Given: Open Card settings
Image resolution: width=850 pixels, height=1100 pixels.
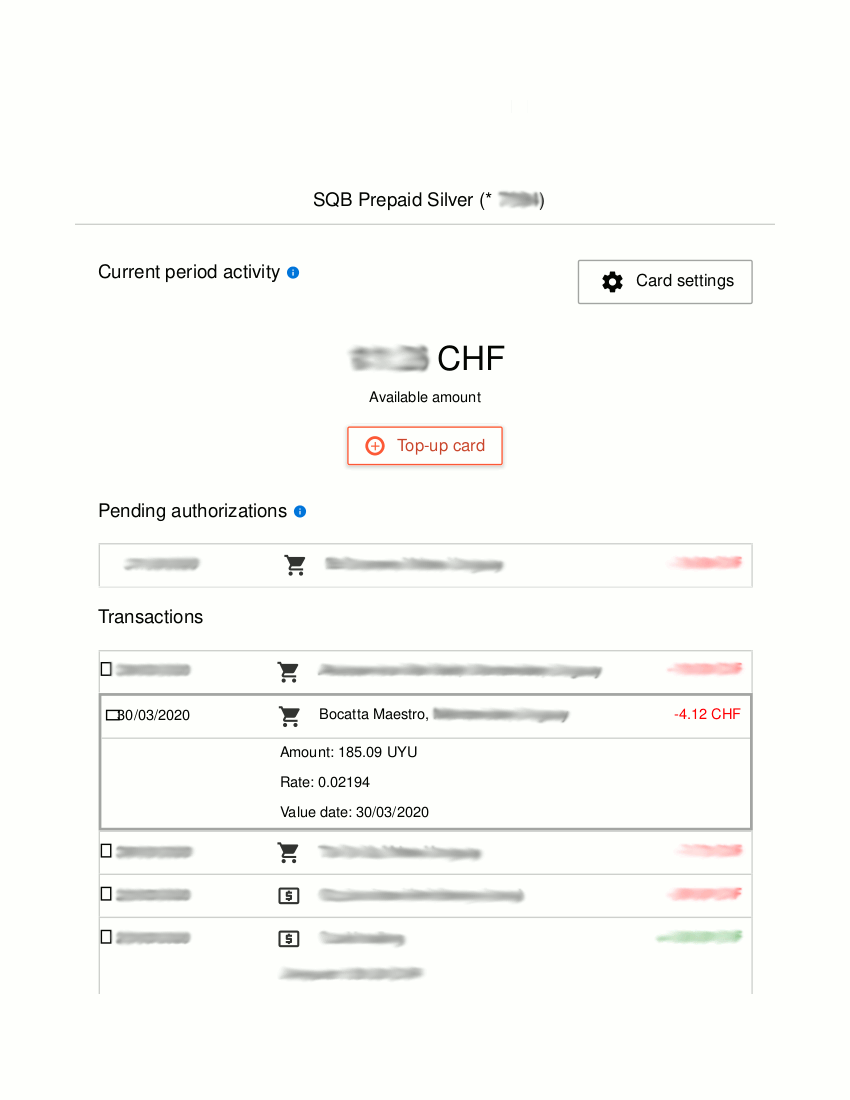Looking at the screenshot, I should [x=665, y=282].
